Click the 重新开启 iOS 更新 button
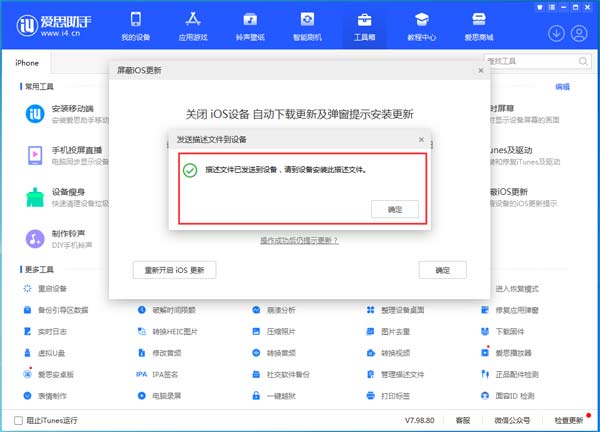The image size is (600, 432). point(174,270)
